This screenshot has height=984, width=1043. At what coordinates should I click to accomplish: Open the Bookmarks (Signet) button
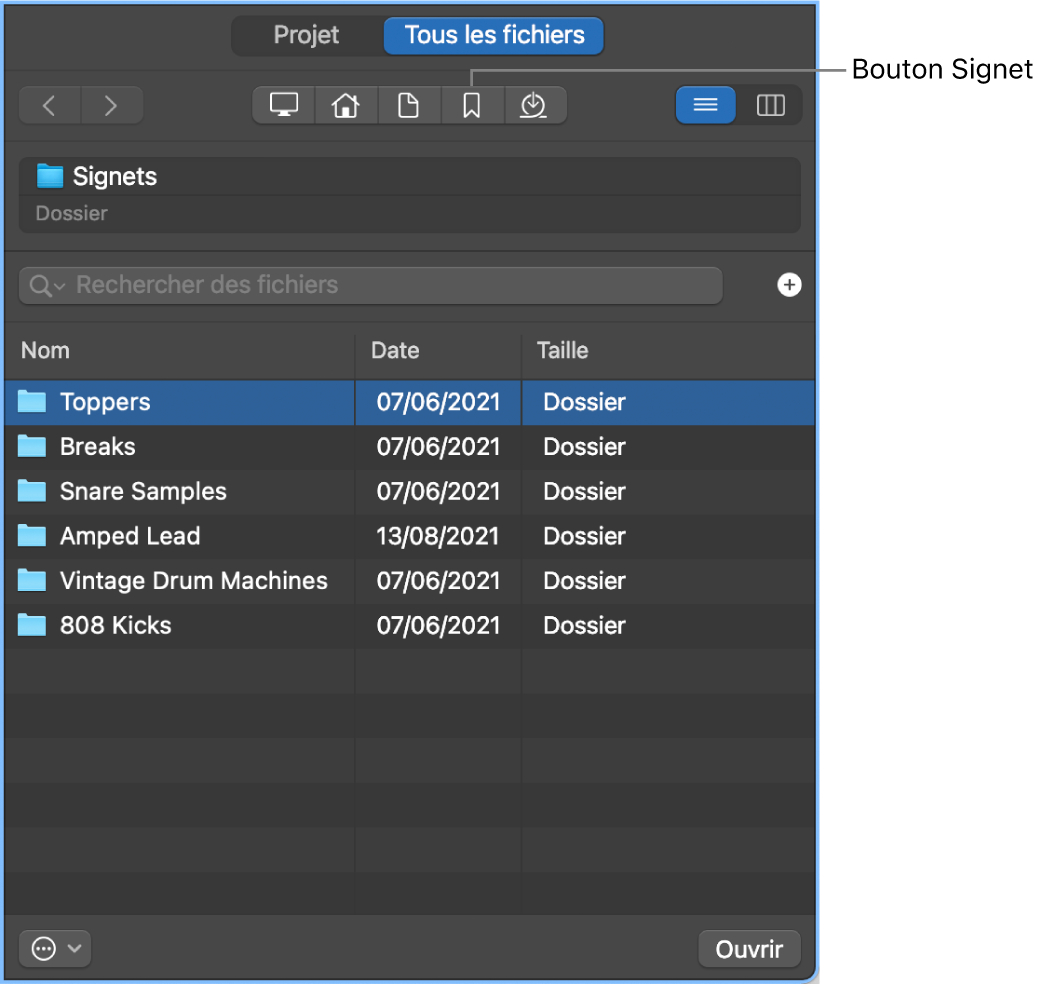click(471, 105)
